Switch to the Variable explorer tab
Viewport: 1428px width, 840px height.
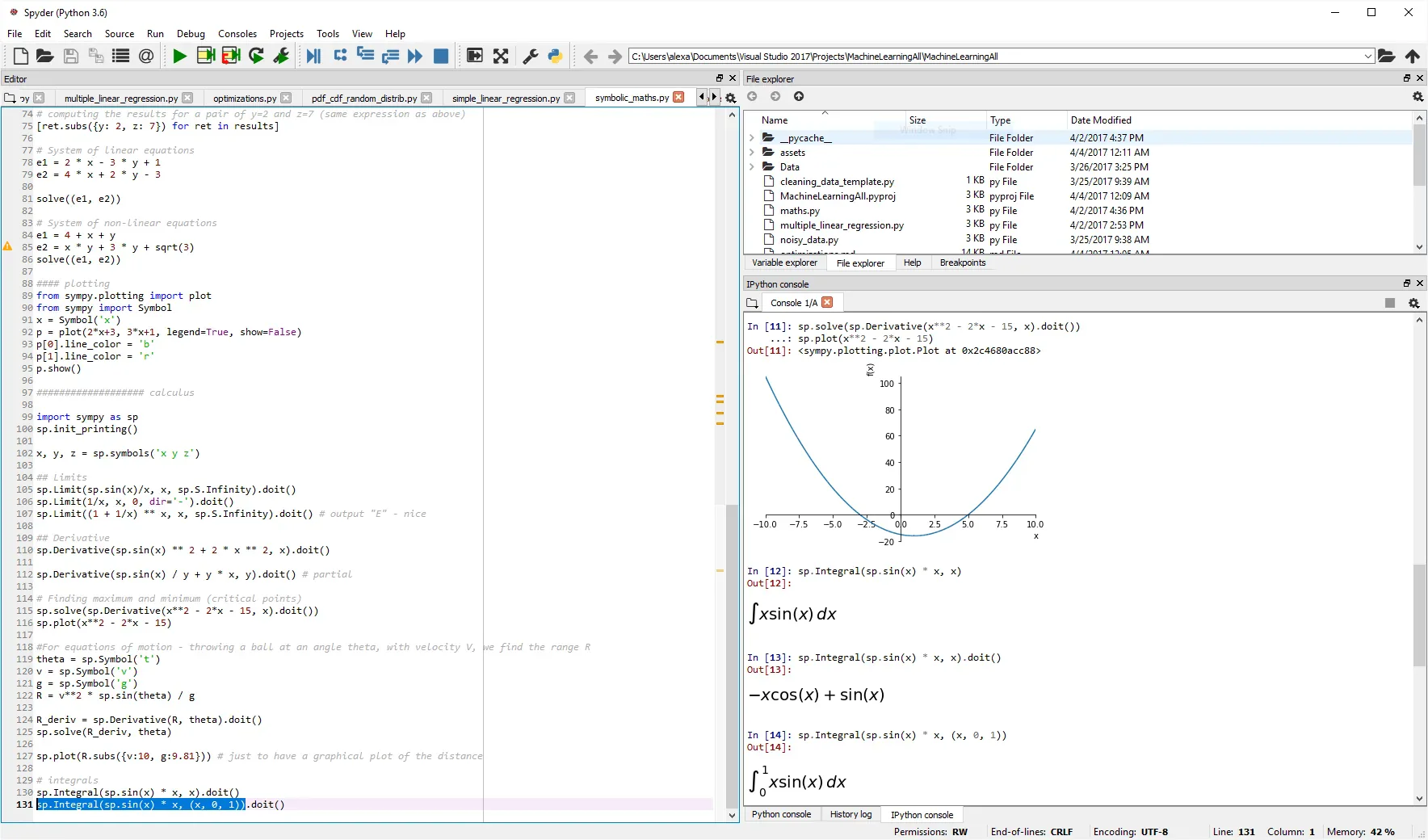click(784, 262)
